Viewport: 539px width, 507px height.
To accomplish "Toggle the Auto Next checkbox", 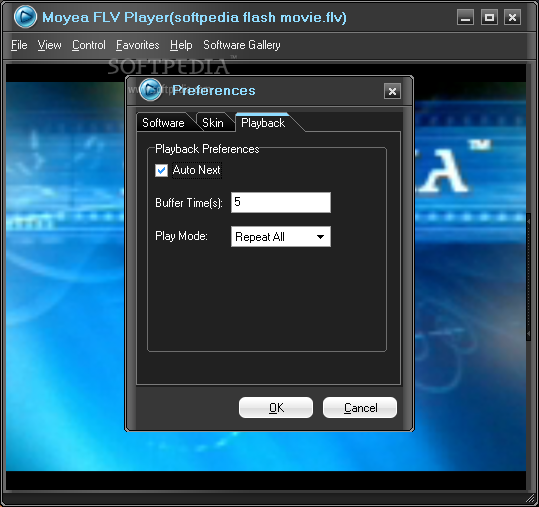I will coord(161,170).
